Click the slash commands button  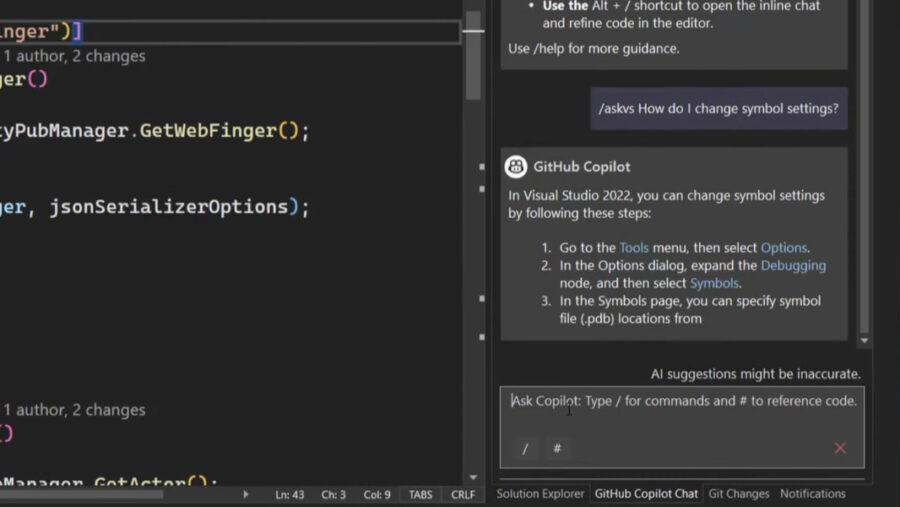coord(525,448)
